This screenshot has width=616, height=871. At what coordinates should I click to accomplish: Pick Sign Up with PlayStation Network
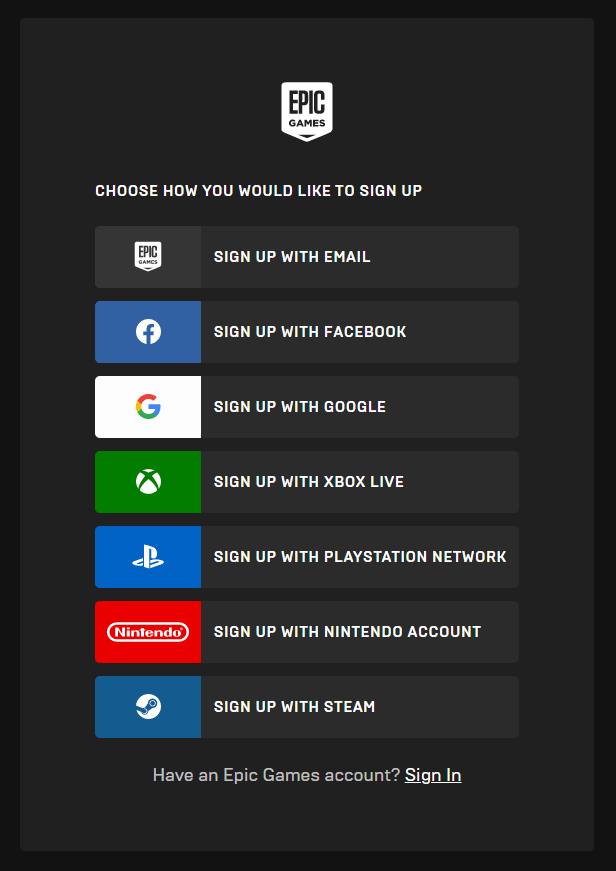[x=360, y=557]
